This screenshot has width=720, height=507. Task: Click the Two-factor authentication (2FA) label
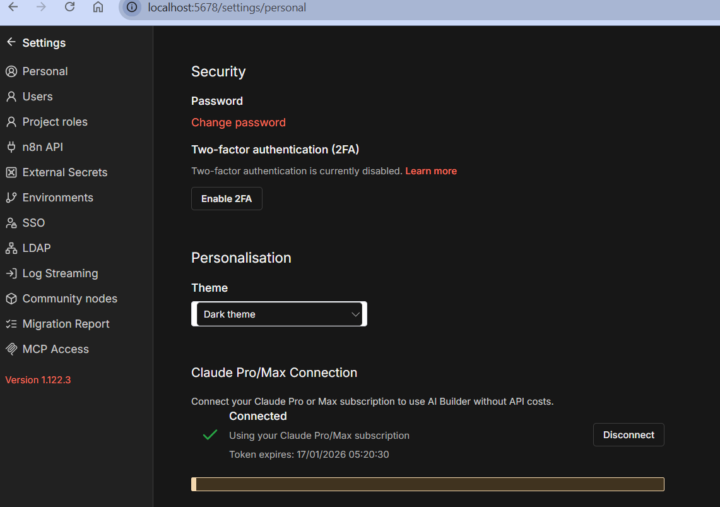tap(275, 150)
